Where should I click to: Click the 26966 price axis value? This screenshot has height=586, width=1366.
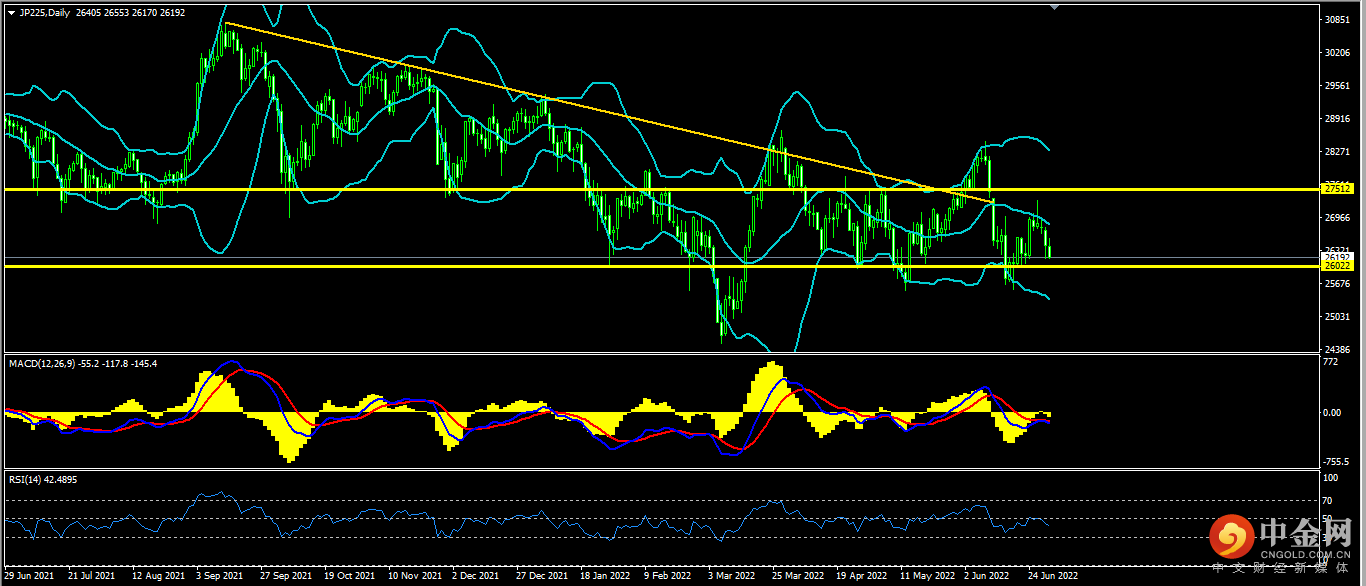click(1337, 218)
